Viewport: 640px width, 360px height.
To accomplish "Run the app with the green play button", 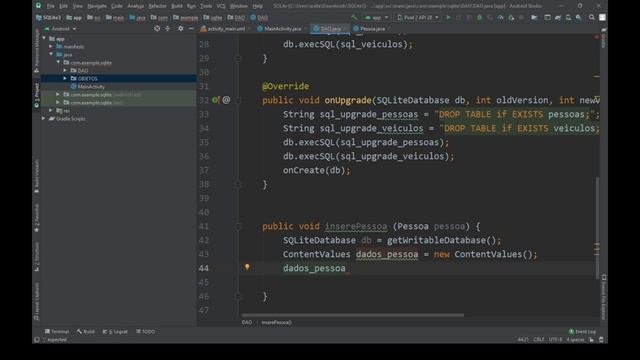I will point(448,18).
